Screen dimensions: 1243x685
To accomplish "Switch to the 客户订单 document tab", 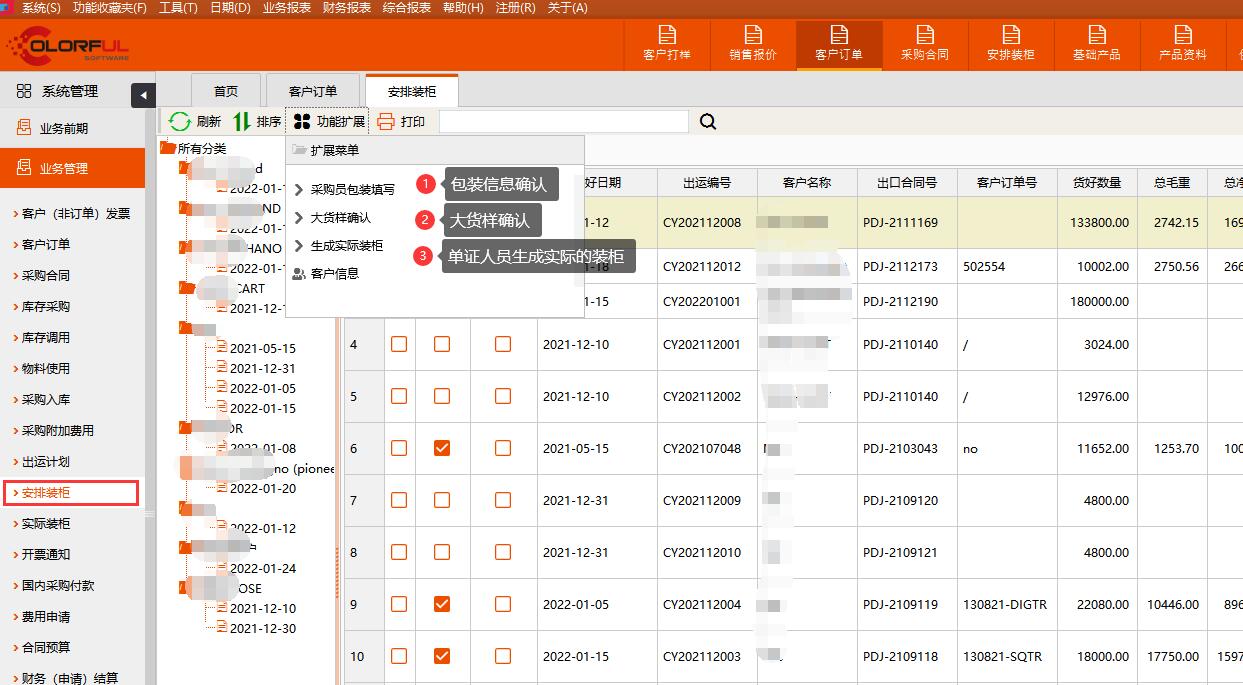I will [313, 91].
